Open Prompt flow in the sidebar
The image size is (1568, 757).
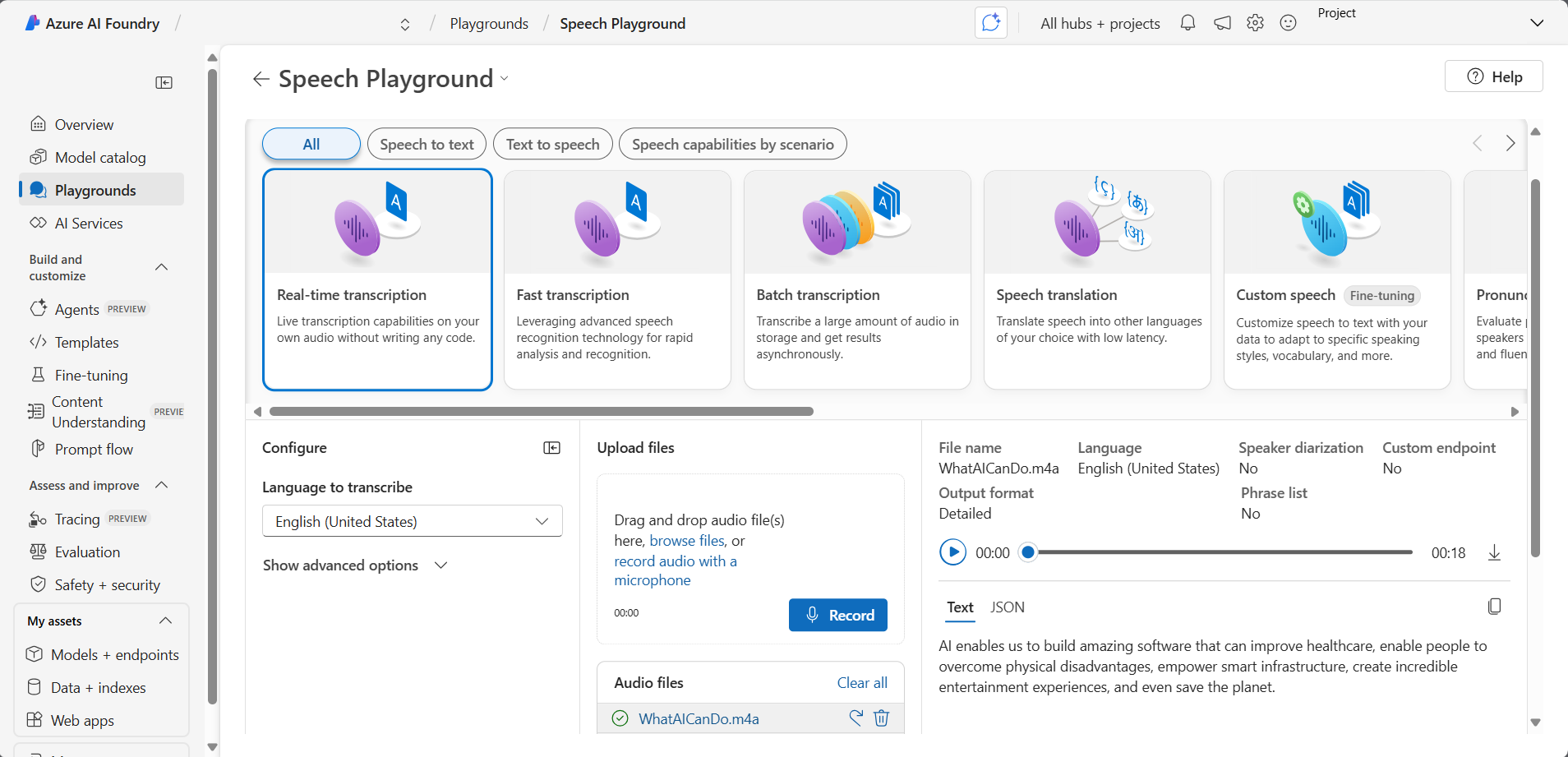(101, 449)
